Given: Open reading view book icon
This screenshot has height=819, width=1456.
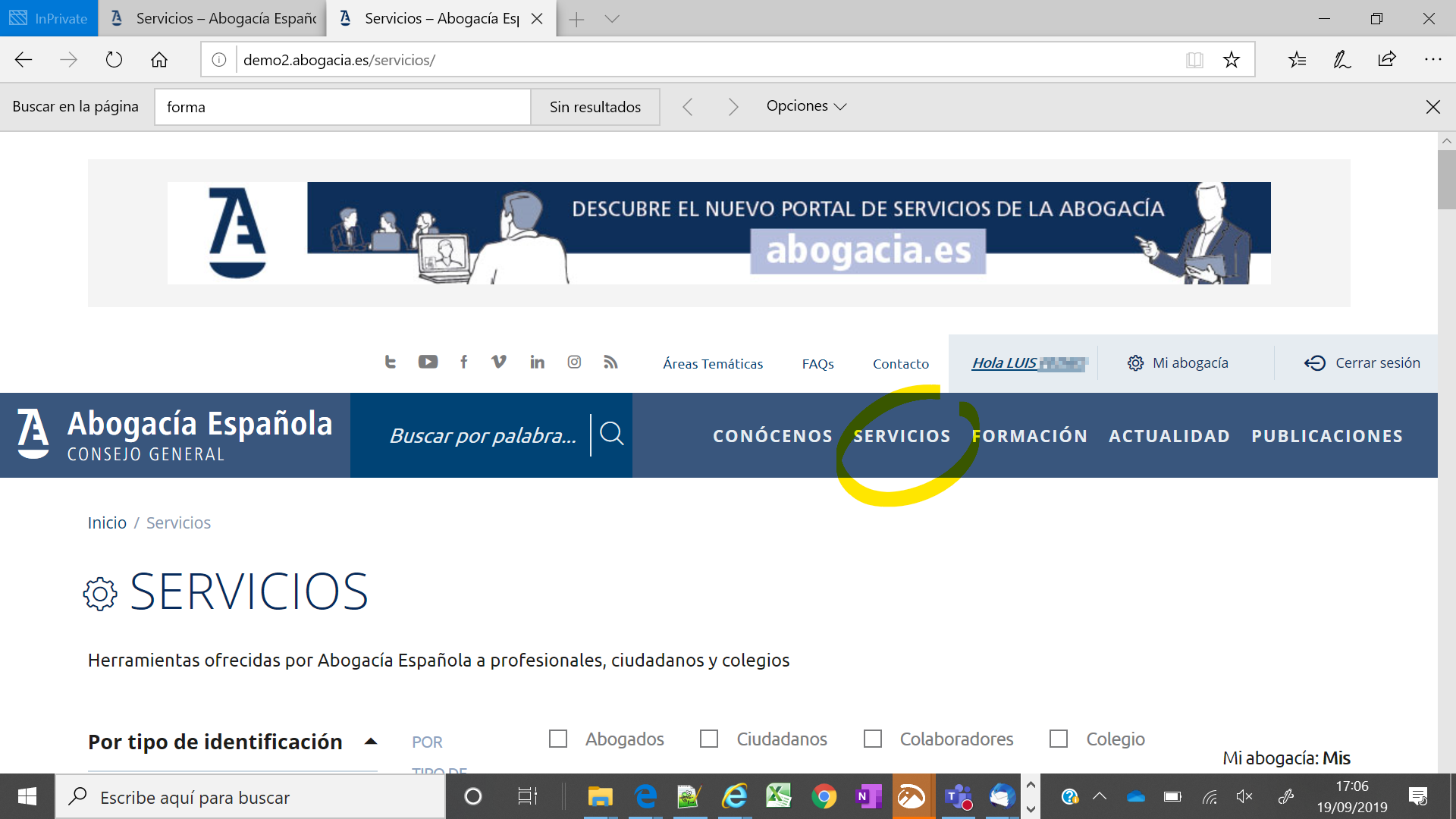Looking at the screenshot, I should (1194, 60).
